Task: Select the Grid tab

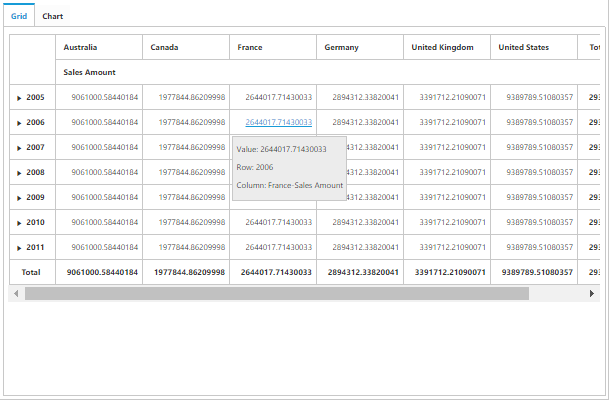Action: pos(19,17)
